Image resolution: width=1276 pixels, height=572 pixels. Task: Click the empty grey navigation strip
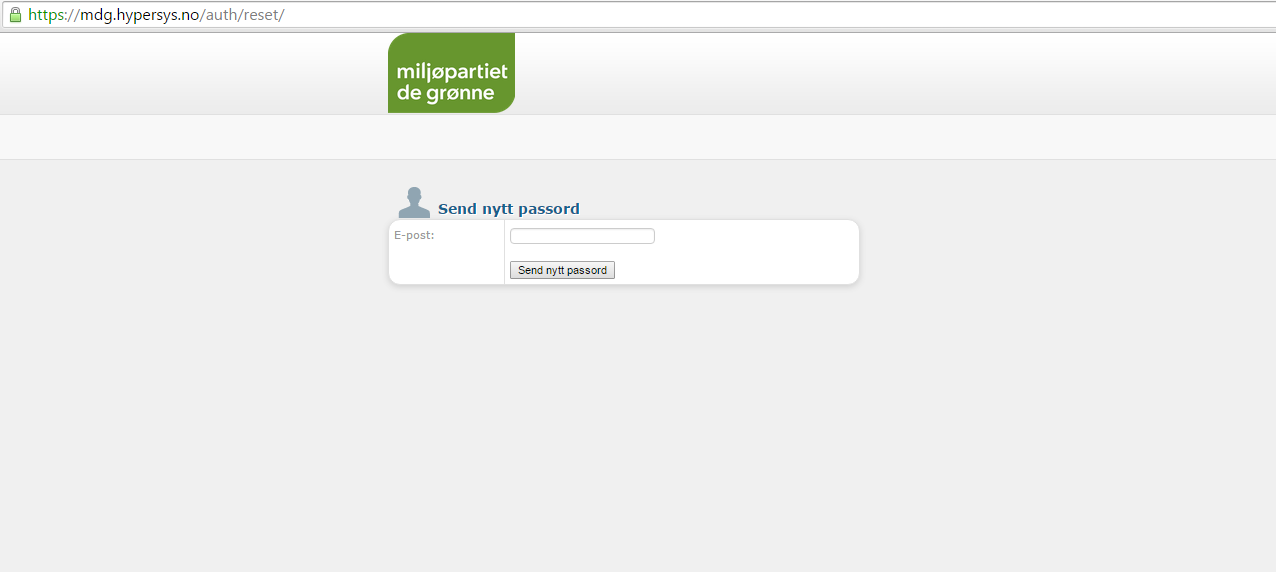coord(638,137)
